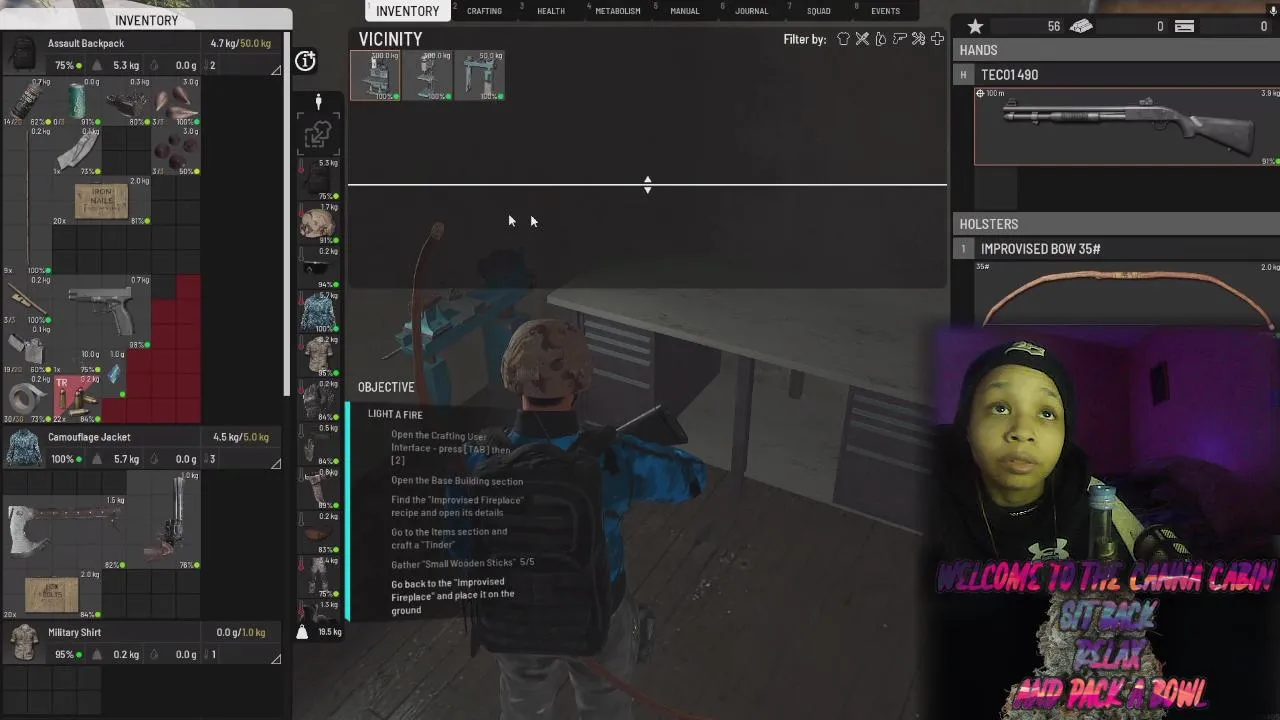Select the first workbench in Vicinity
Image resolution: width=1280 pixels, height=720 pixels.
coord(376,76)
